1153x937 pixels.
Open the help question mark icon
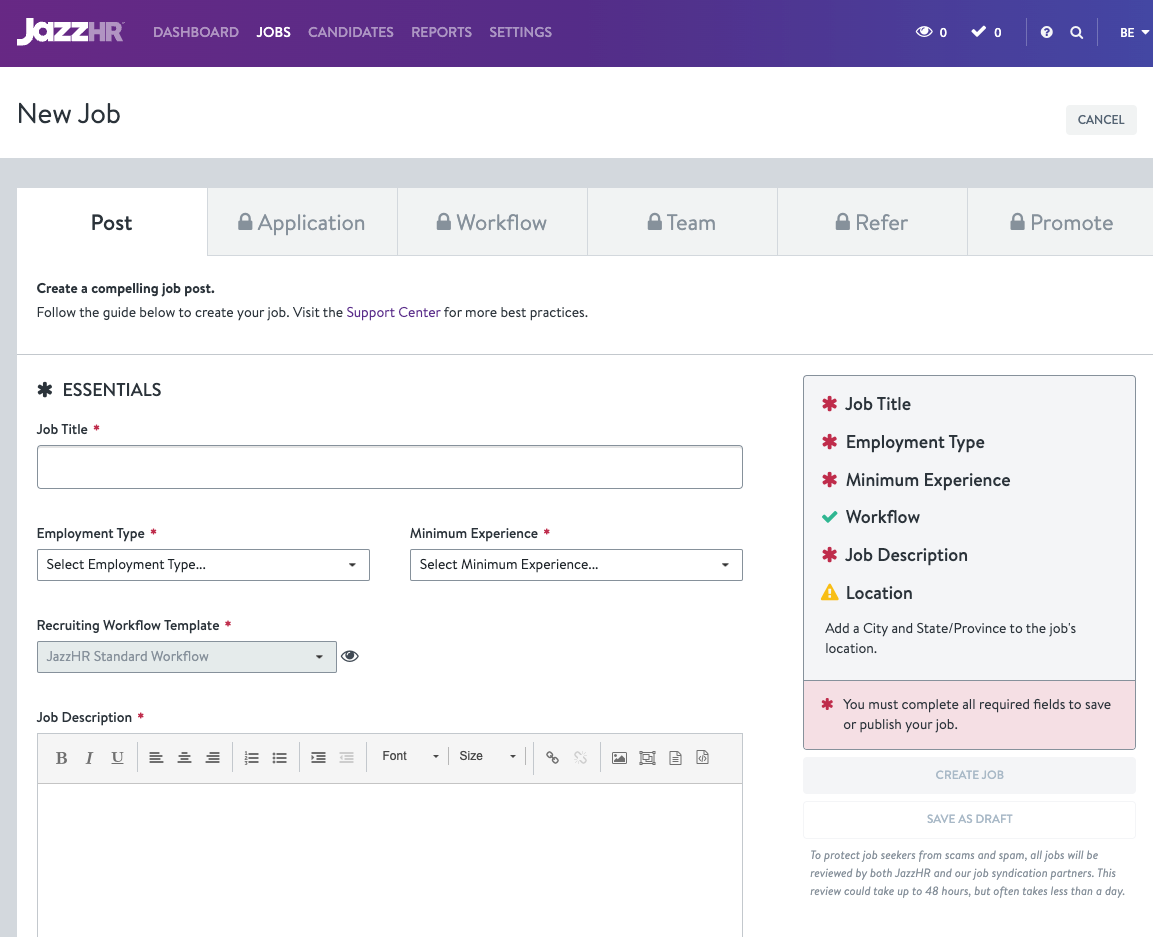pyautogui.click(x=1047, y=32)
